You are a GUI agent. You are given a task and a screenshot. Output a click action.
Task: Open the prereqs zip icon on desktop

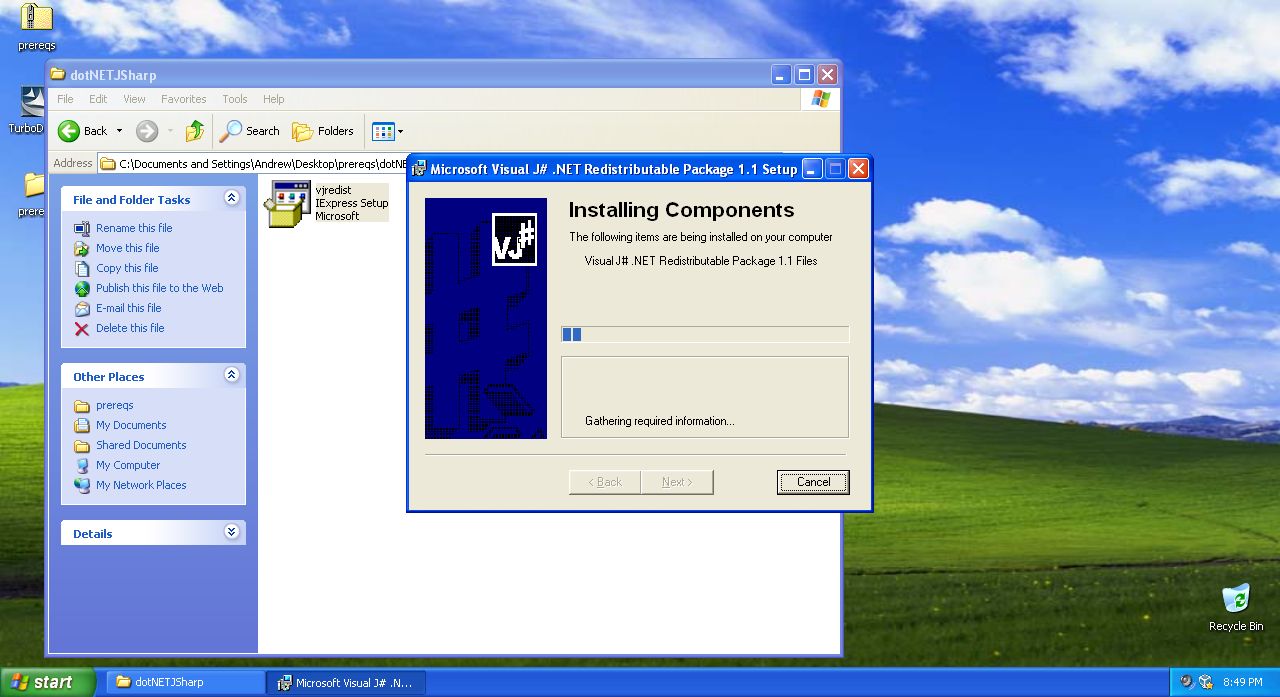click(37, 19)
